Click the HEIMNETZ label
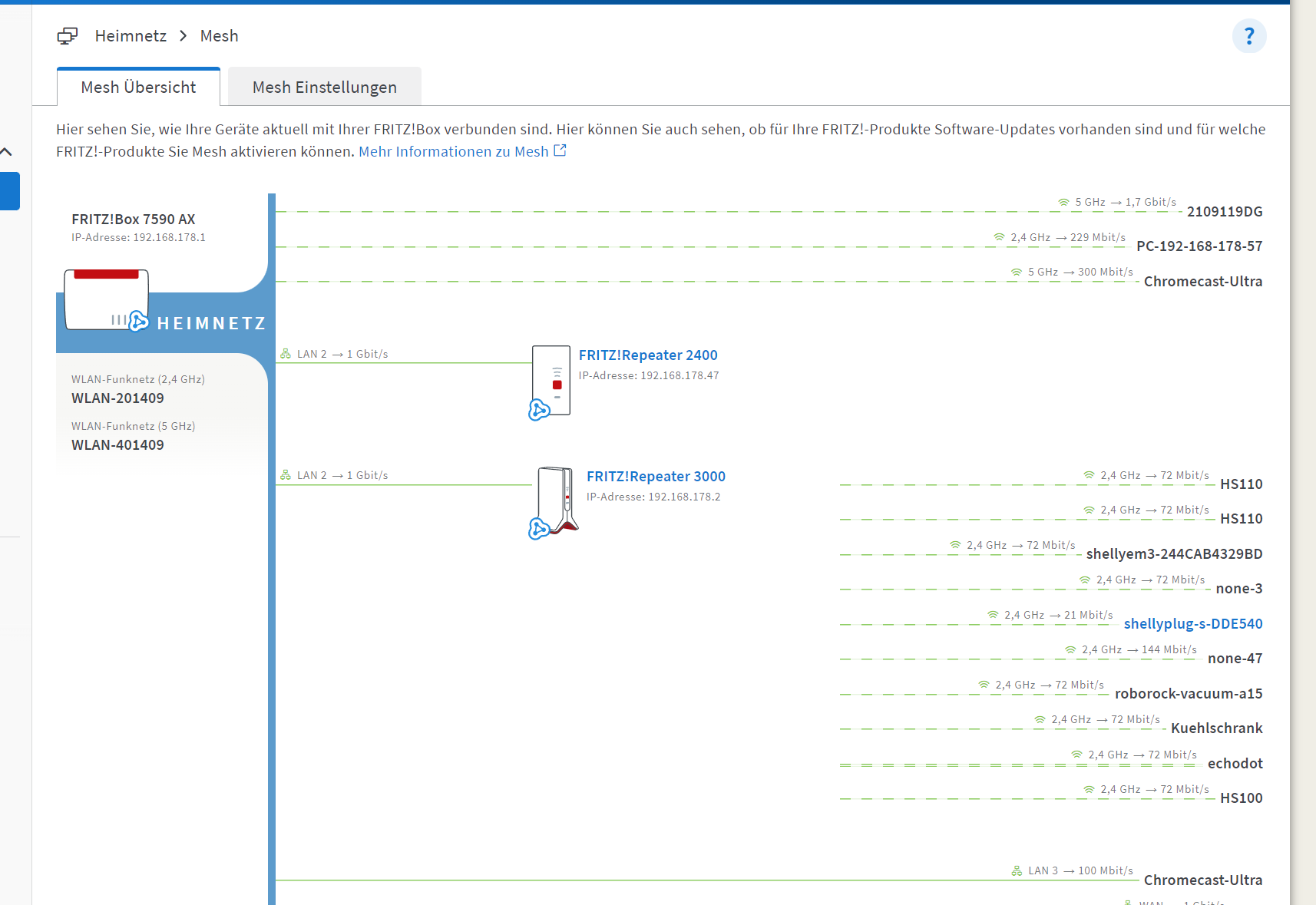Viewport: 1316px width, 905px height. click(211, 324)
